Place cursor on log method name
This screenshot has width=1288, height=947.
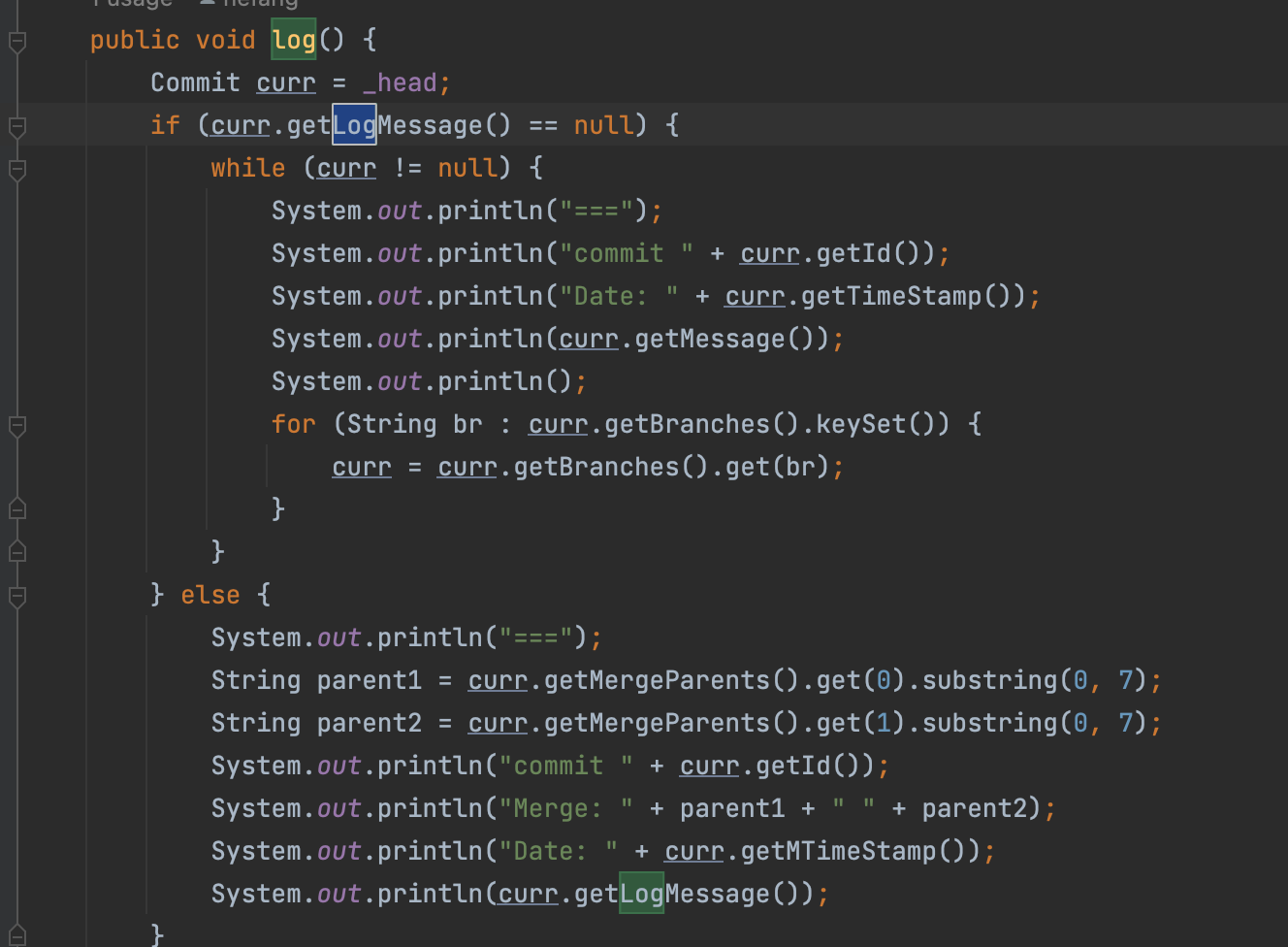[293, 40]
